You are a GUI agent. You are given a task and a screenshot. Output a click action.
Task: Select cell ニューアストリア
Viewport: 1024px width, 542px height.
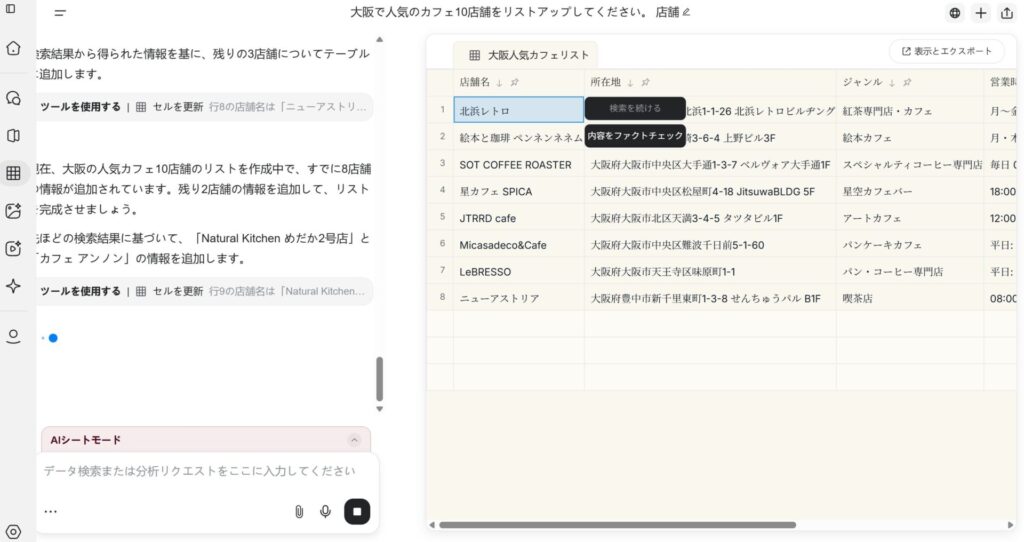point(519,298)
